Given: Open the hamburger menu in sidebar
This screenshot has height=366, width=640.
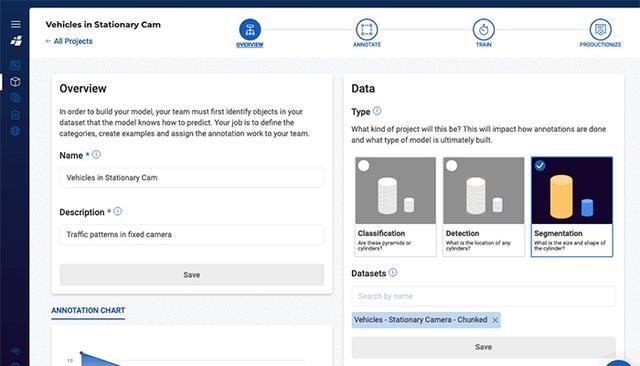Looking at the screenshot, I should [x=16, y=24].
